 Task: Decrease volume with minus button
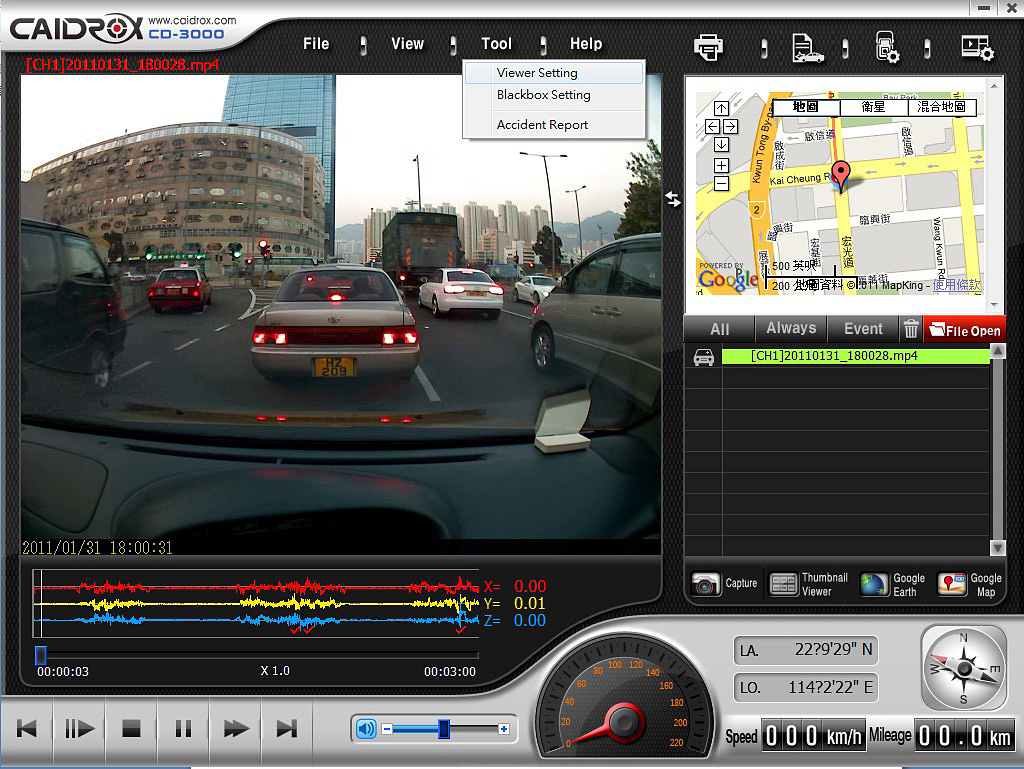[387, 729]
